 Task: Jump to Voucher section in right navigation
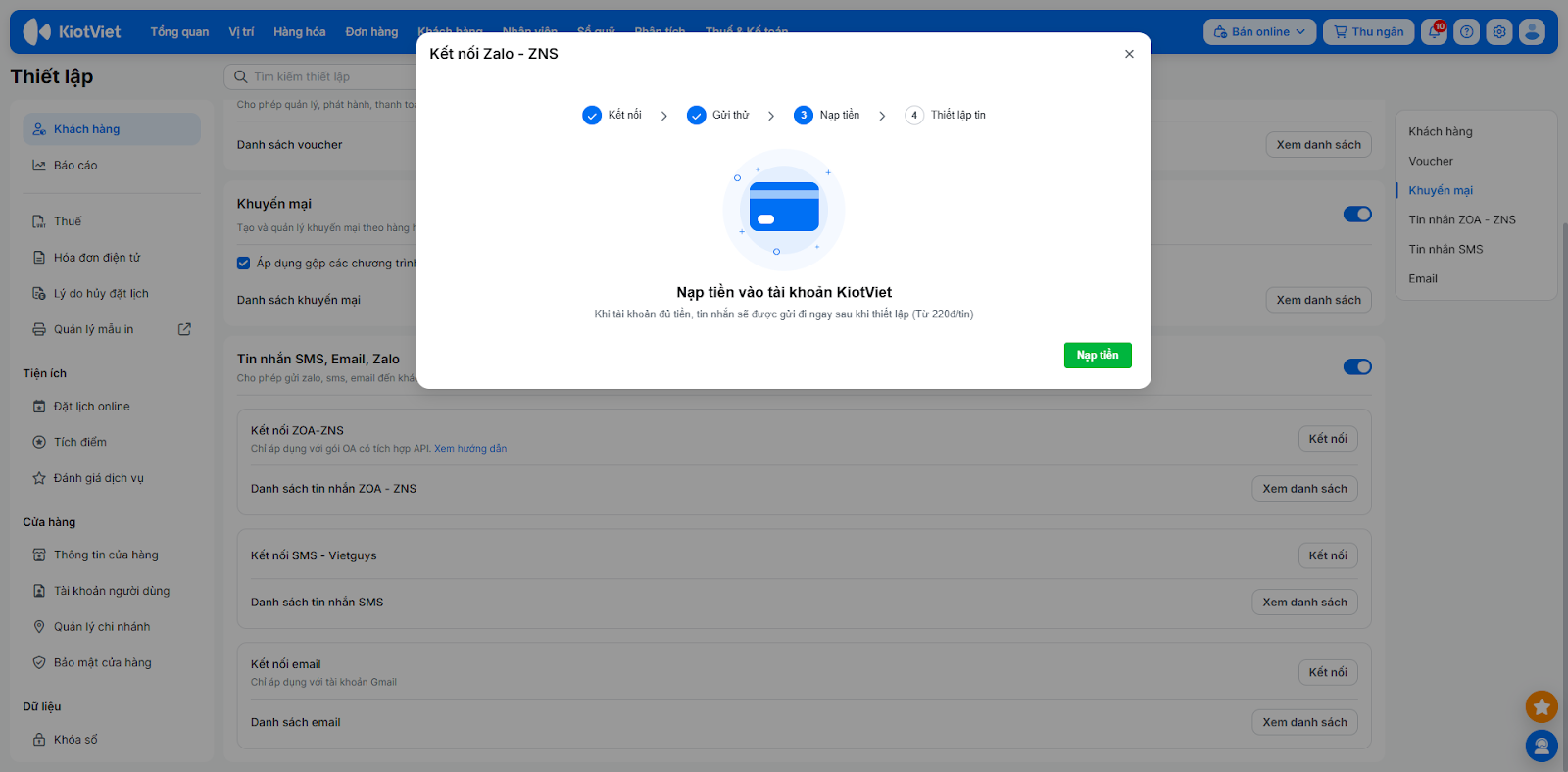coord(1431,162)
